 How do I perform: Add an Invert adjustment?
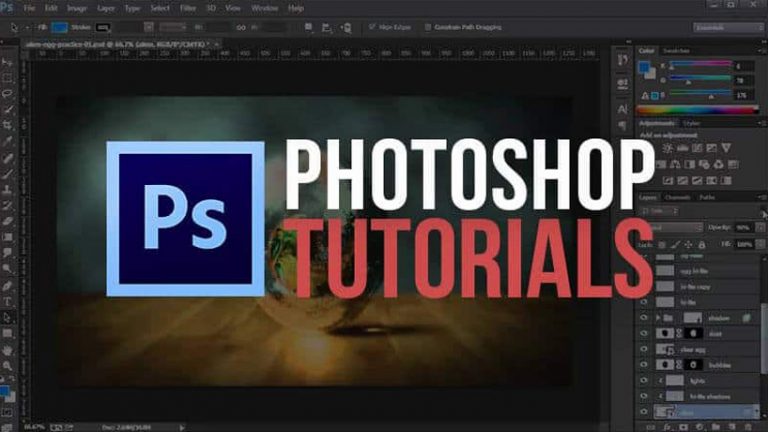668,181
